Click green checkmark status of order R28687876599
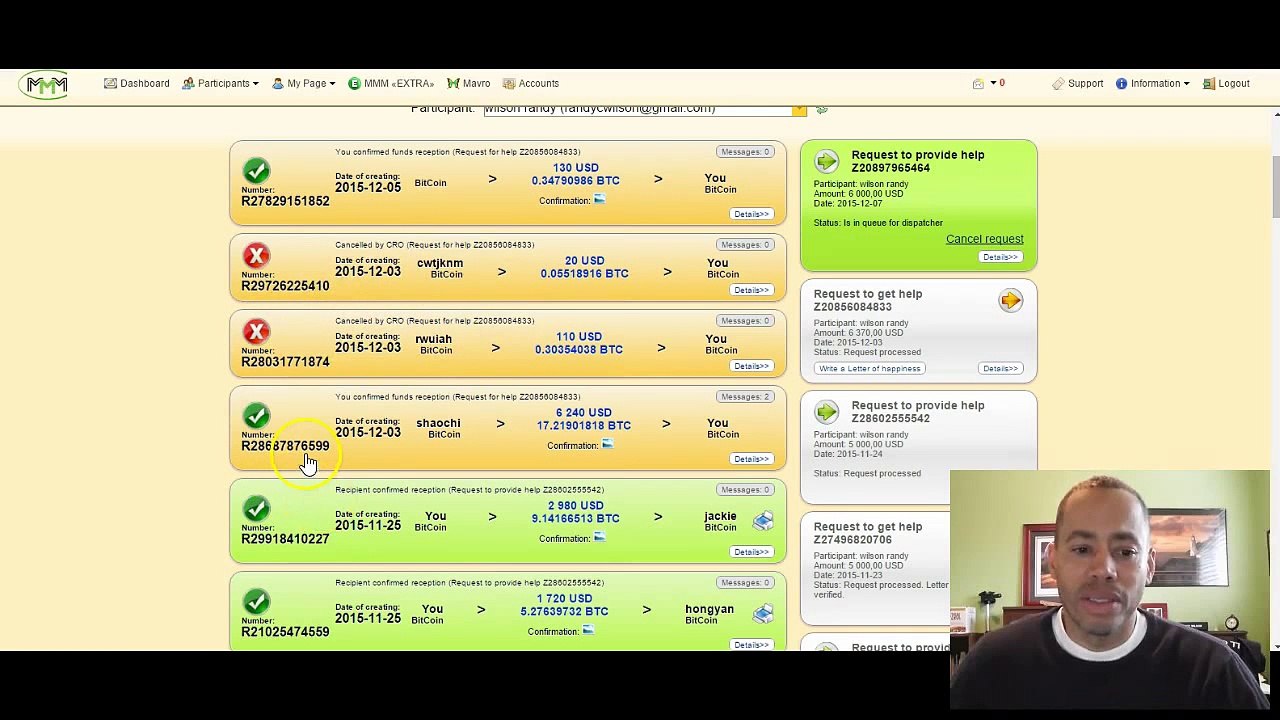The width and height of the screenshot is (1280, 720). pos(256,416)
